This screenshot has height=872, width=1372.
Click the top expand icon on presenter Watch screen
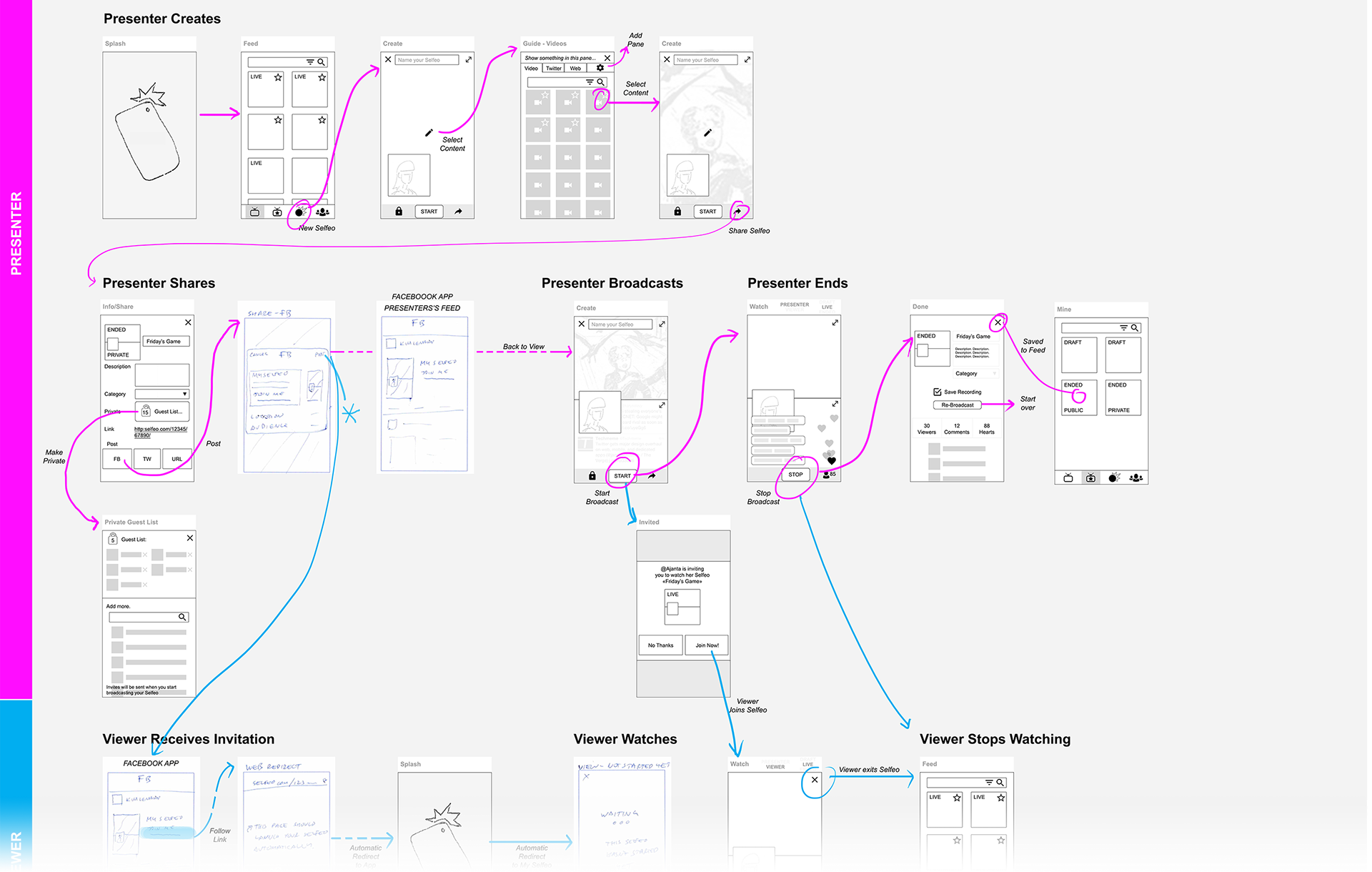tap(835, 323)
